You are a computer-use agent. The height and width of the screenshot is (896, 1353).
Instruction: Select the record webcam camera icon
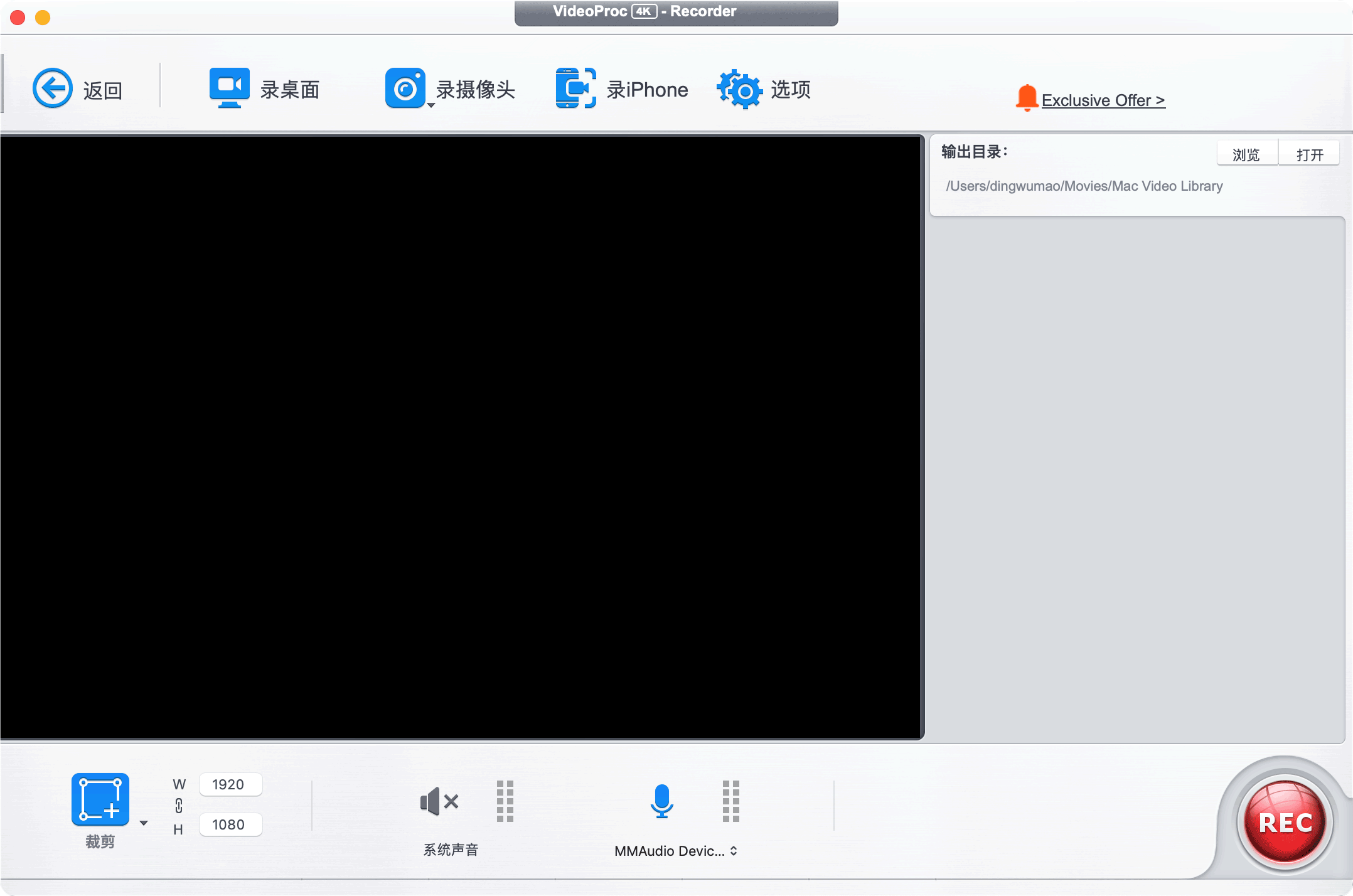pyautogui.click(x=405, y=88)
